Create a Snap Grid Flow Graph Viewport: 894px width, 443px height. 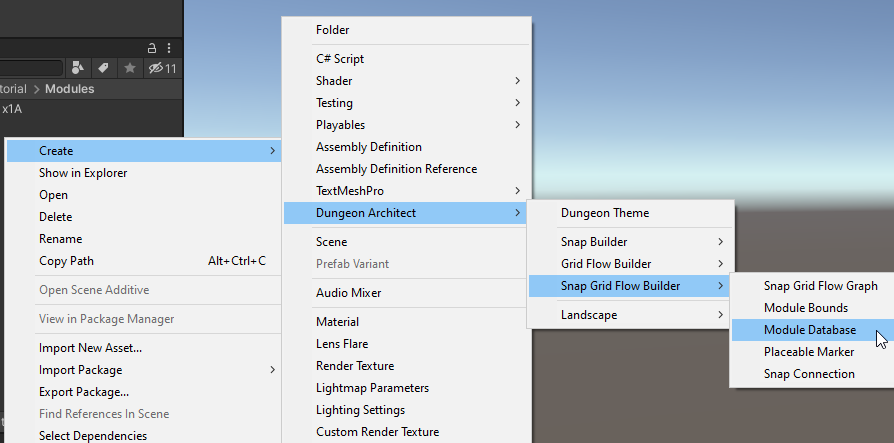coord(813,286)
